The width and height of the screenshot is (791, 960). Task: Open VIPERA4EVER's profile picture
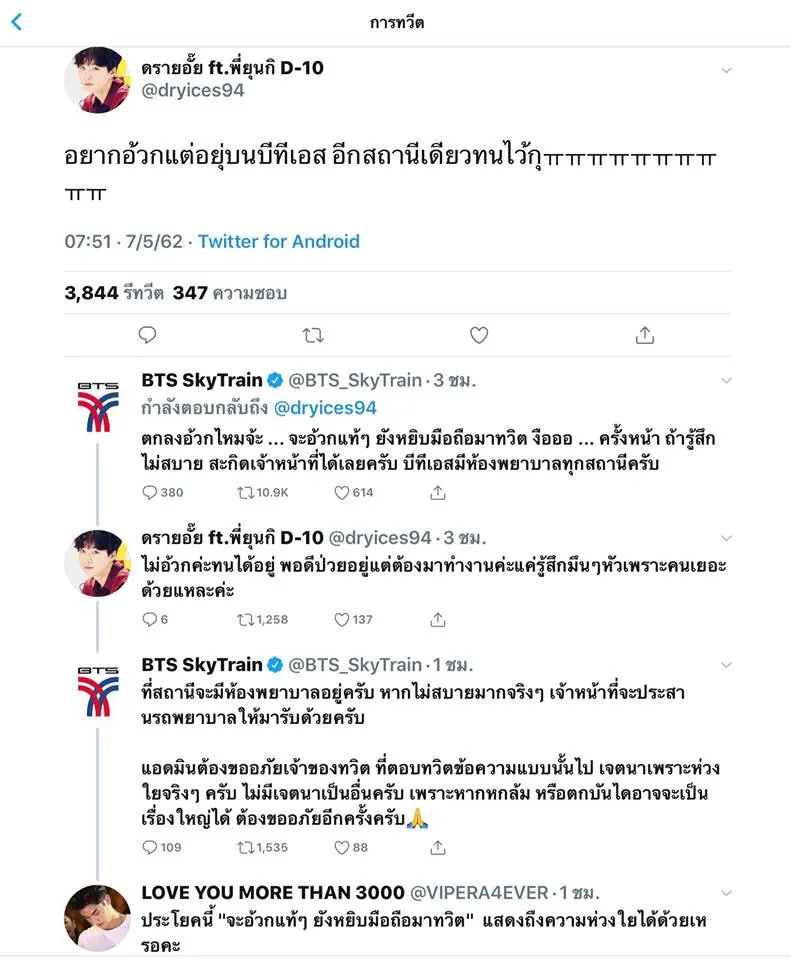(x=98, y=917)
